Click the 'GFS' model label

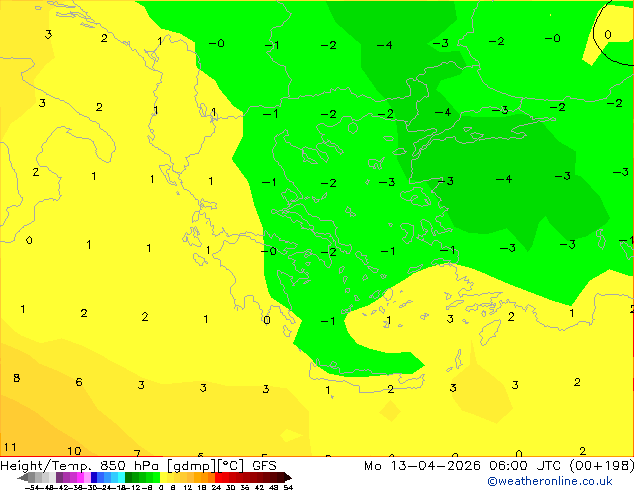tap(264, 466)
